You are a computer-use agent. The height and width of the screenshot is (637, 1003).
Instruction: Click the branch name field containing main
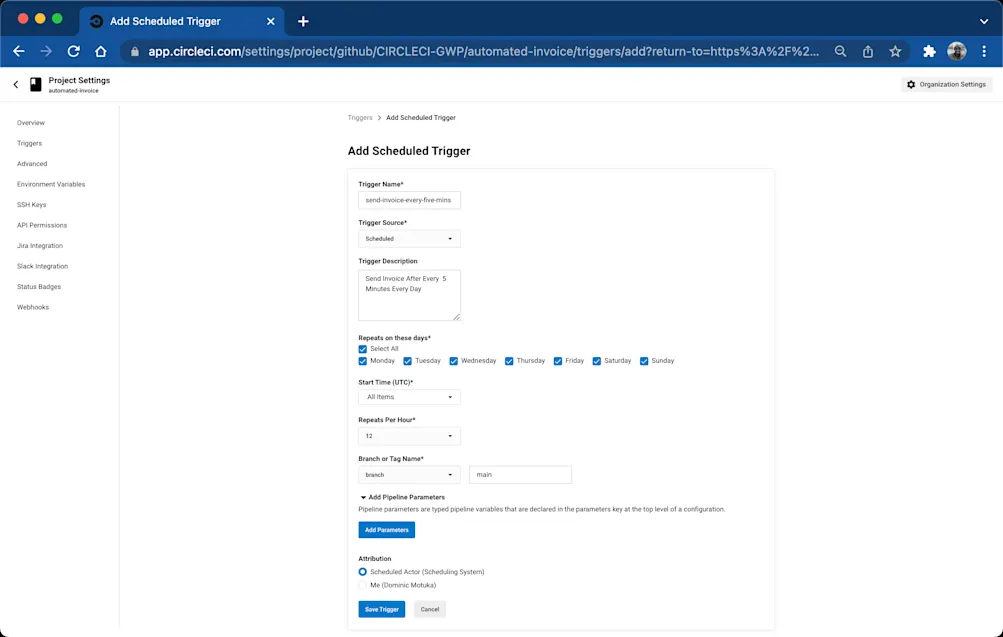tap(520, 475)
